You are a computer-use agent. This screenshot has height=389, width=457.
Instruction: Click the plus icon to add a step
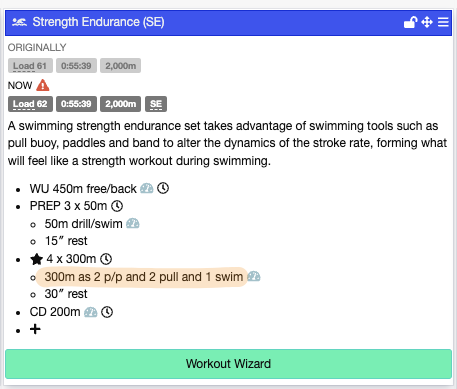pos(35,329)
